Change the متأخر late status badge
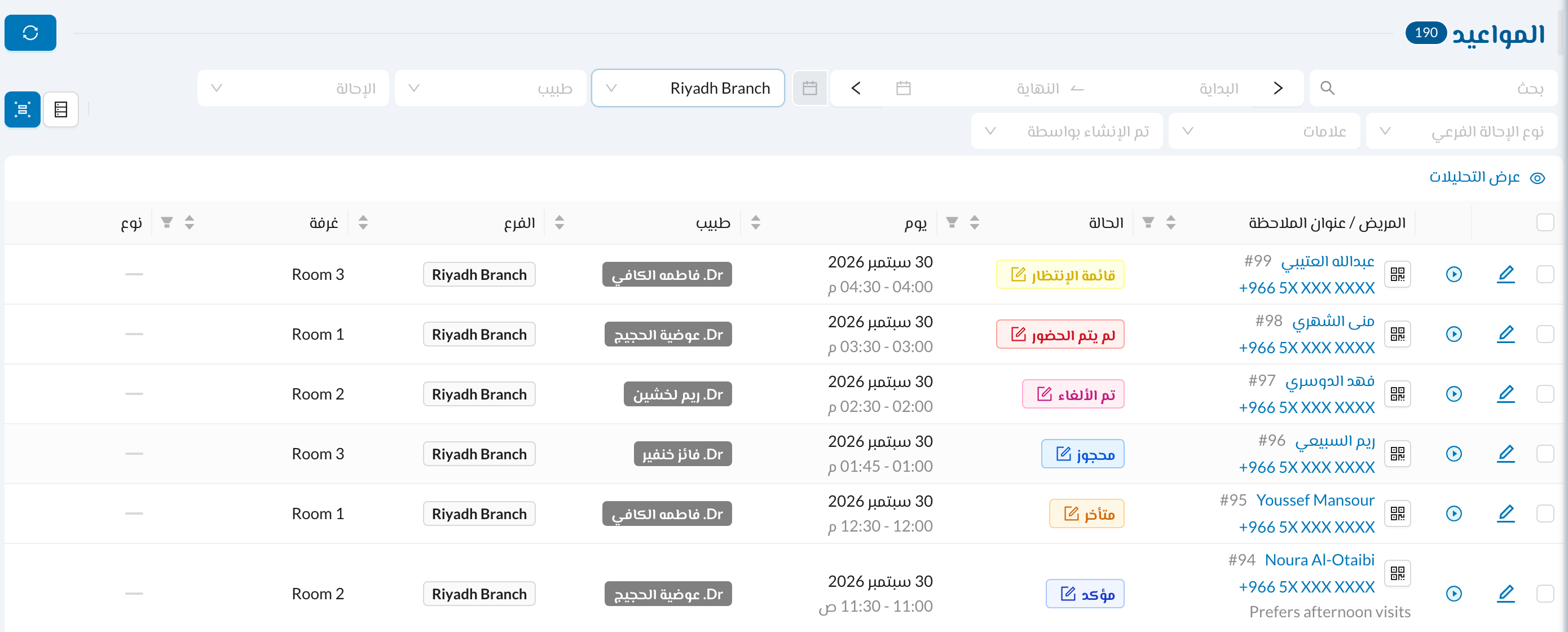Image resolution: width=1568 pixels, height=632 pixels. click(x=1086, y=513)
